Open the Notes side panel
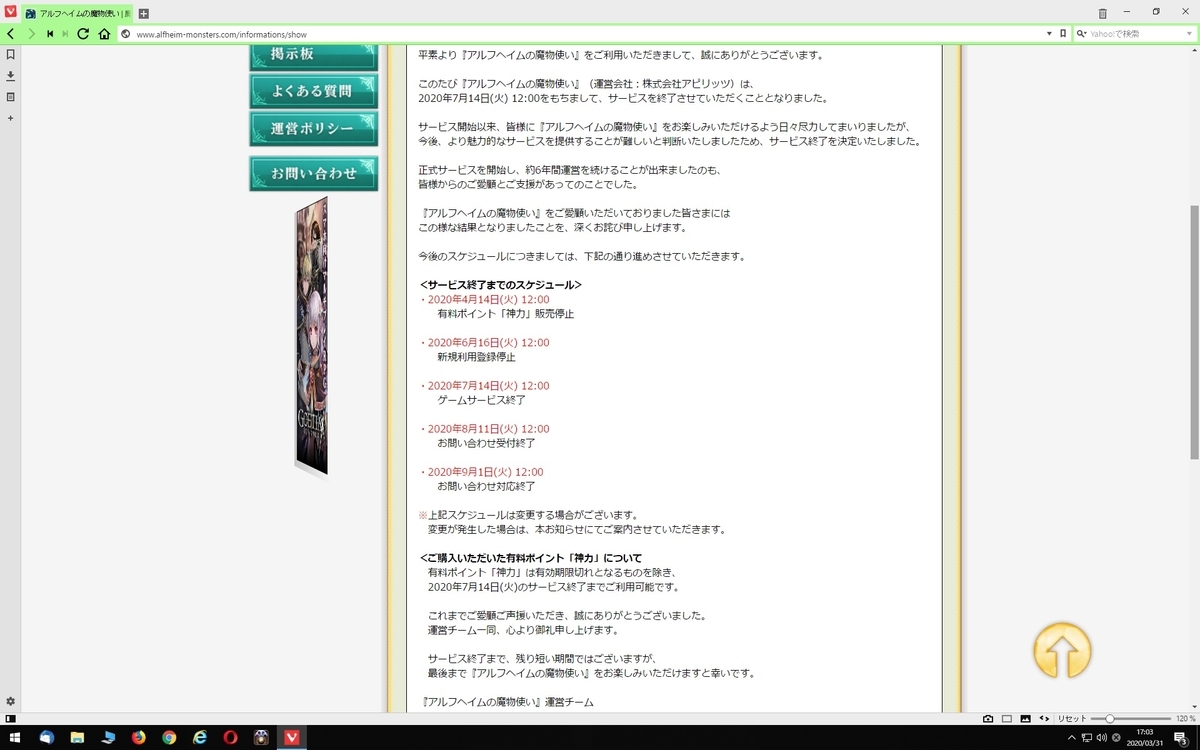The width and height of the screenshot is (1200, 750). (10, 97)
